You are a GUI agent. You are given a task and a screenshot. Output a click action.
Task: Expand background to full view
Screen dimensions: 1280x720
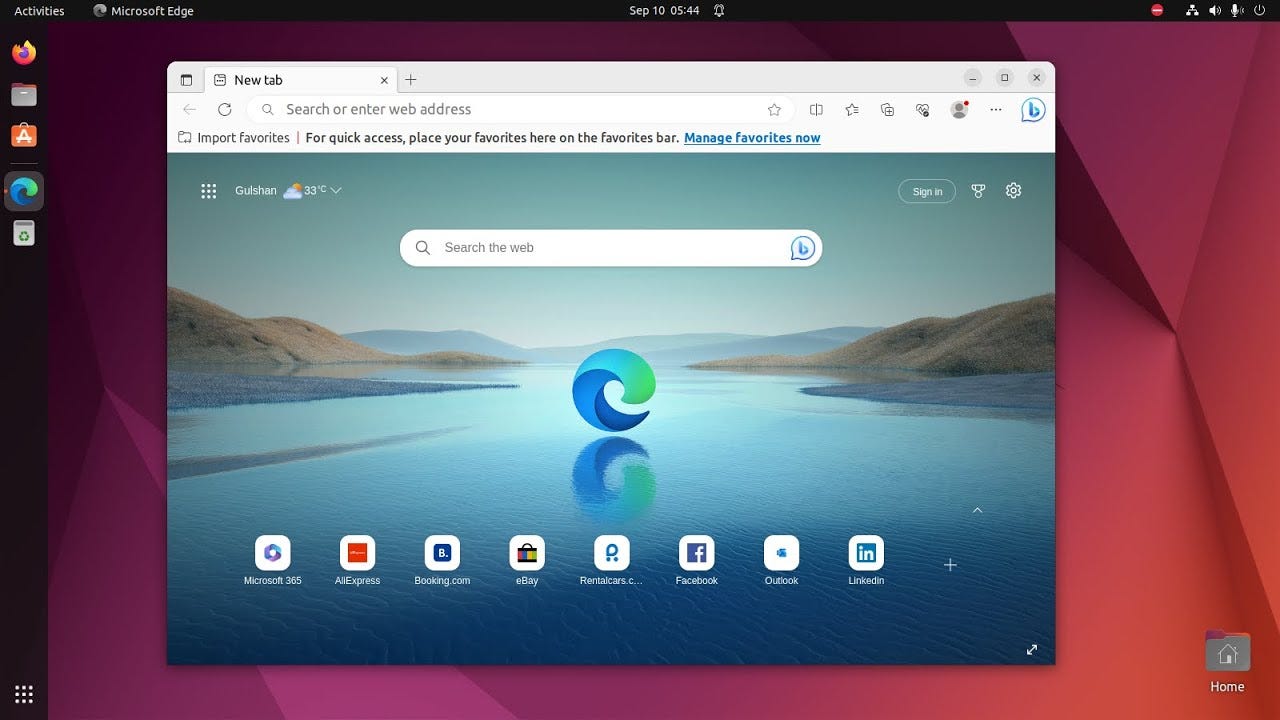point(1032,650)
